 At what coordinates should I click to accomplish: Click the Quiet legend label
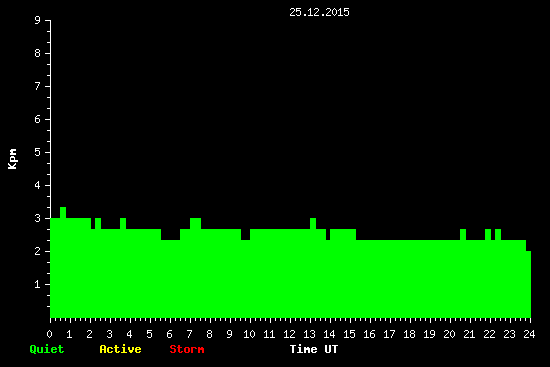47,349
